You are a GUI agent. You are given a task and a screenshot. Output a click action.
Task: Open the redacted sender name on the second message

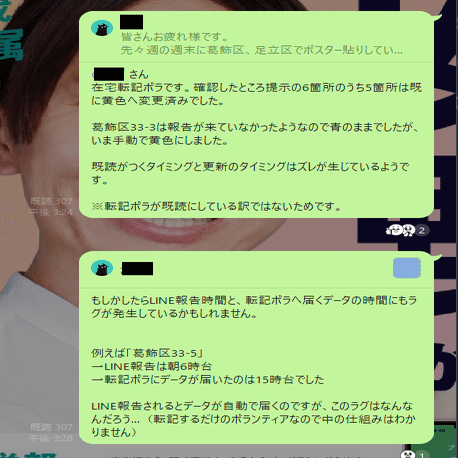coord(137,268)
